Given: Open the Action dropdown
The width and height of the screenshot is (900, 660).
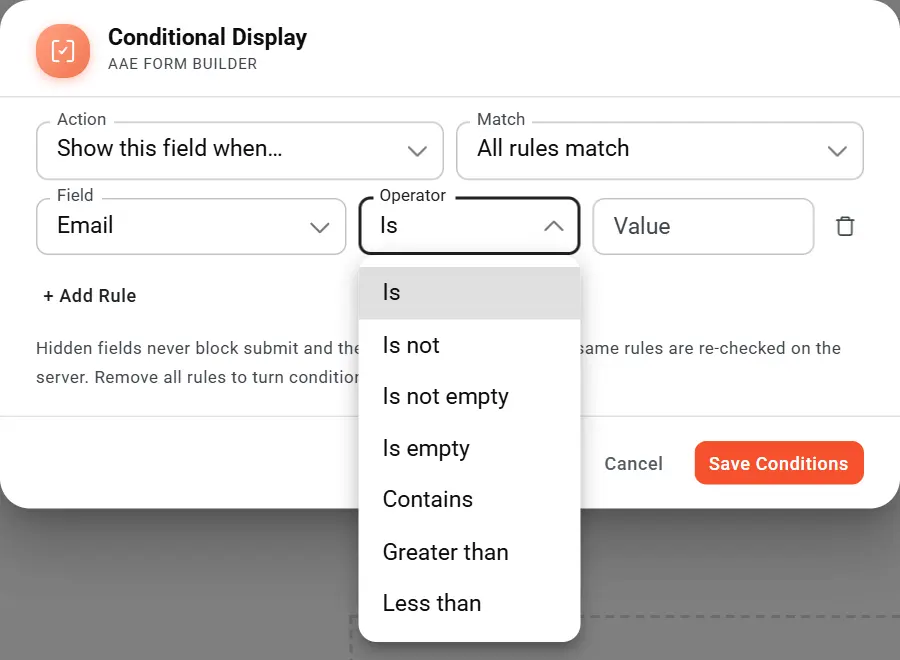Looking at the screenshot, I should [x=240, y=150].
